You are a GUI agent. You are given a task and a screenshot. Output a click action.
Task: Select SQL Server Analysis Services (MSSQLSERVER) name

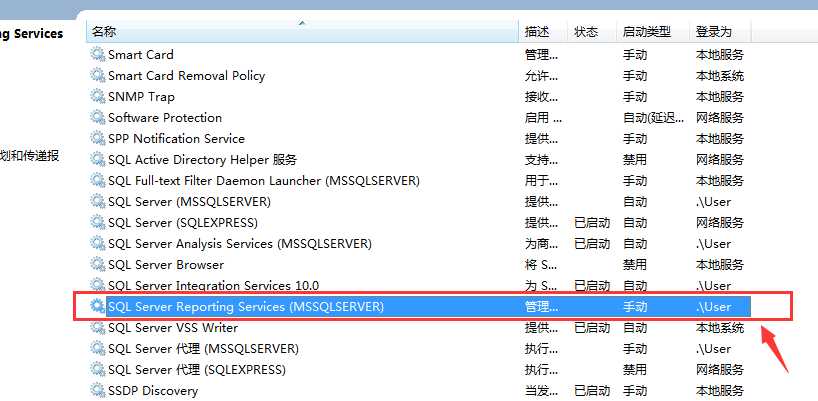[x=240, y=244]
